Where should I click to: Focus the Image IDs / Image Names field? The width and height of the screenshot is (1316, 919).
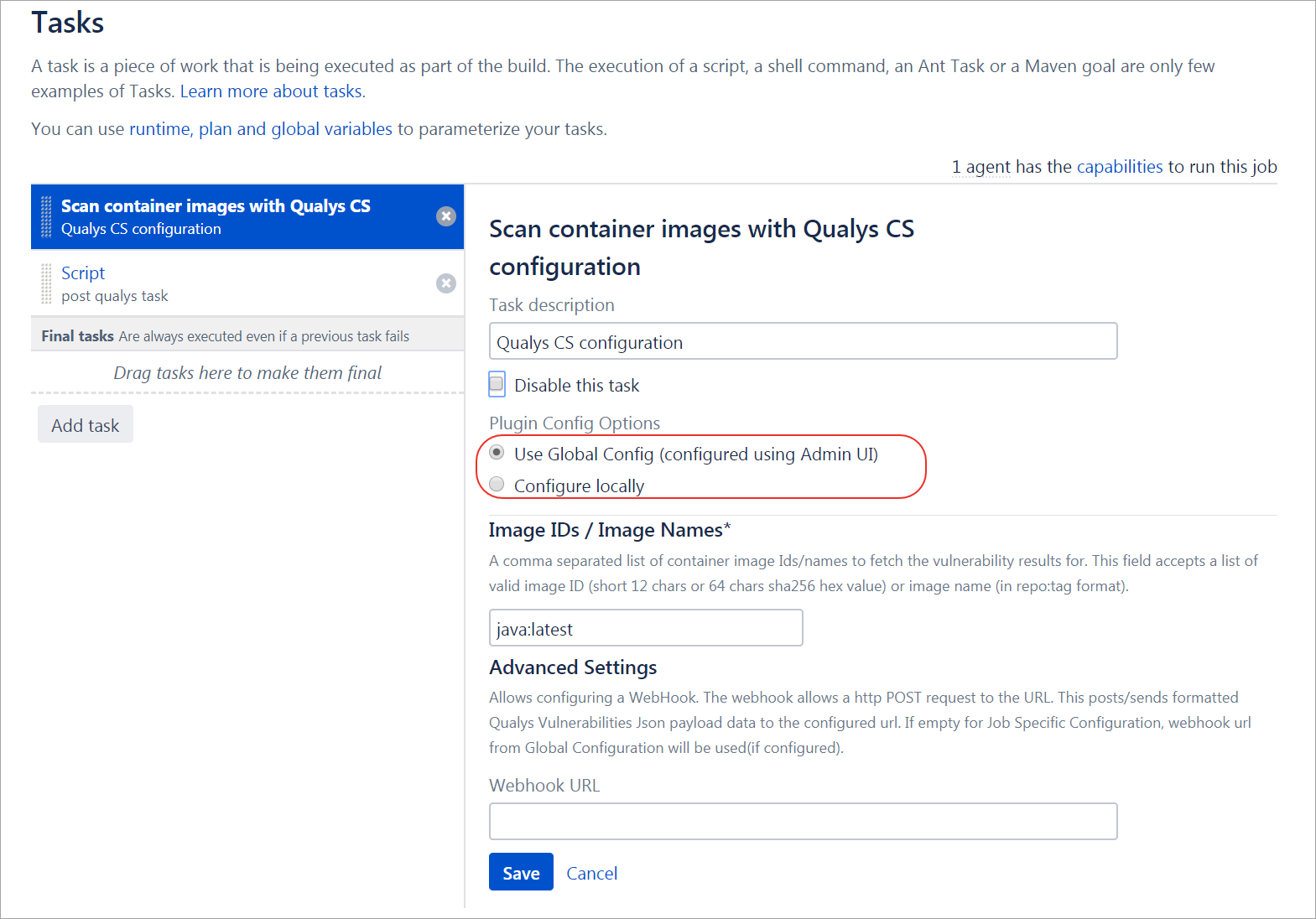[646, 628]
